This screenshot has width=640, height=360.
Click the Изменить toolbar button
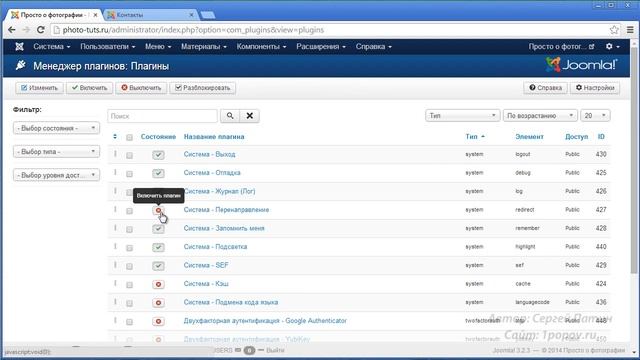pos(40,88)
